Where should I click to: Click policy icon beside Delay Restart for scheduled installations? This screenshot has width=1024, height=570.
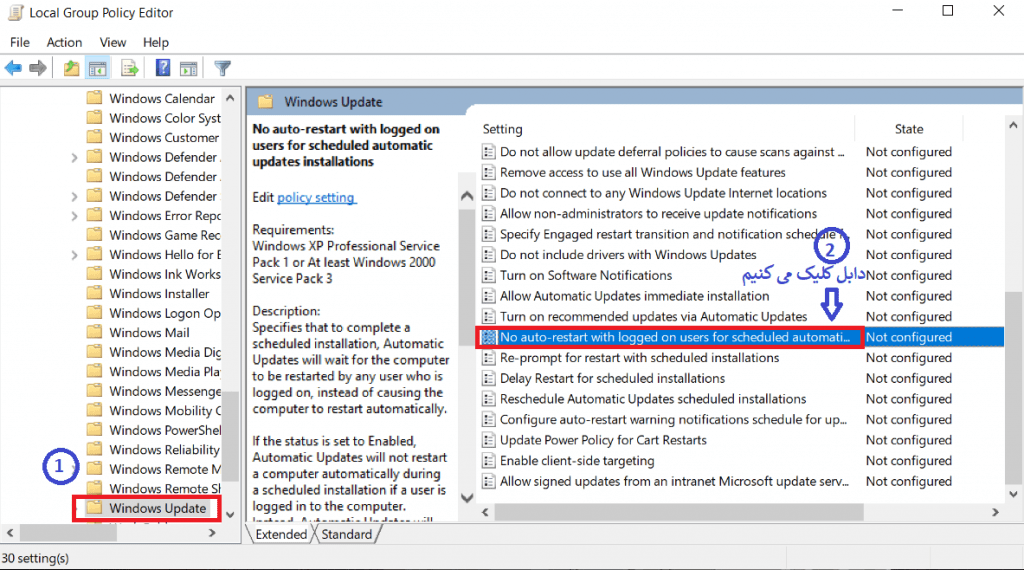point(488,379)
